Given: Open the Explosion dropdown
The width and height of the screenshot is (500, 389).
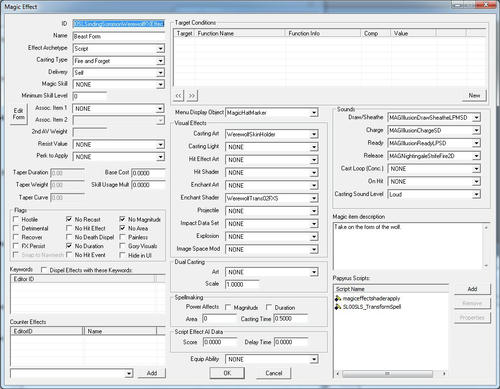Looking at the screenshot, I should click(314, 237).
